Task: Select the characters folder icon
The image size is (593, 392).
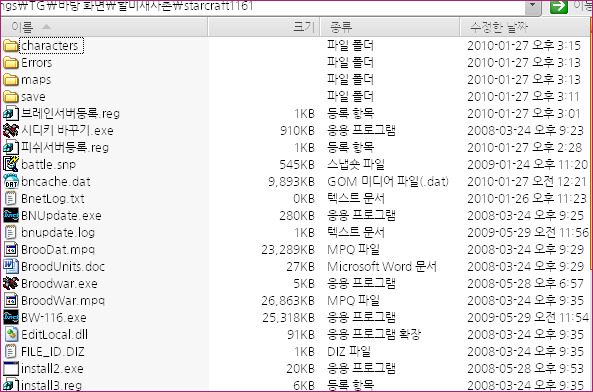Action: pyautogui.click(x=11, y=46)
